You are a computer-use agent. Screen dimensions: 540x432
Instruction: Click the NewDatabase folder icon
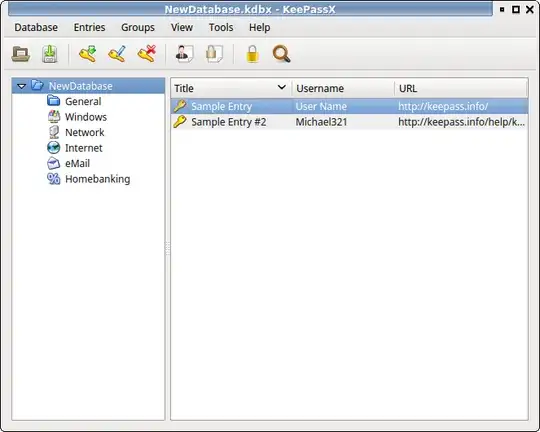click(x=37, y=85)
